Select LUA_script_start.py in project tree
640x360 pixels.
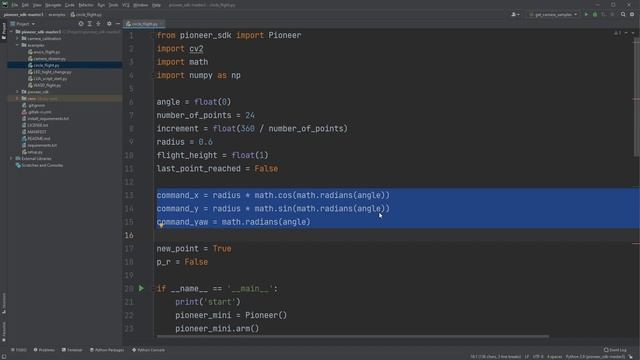(48, 78)
